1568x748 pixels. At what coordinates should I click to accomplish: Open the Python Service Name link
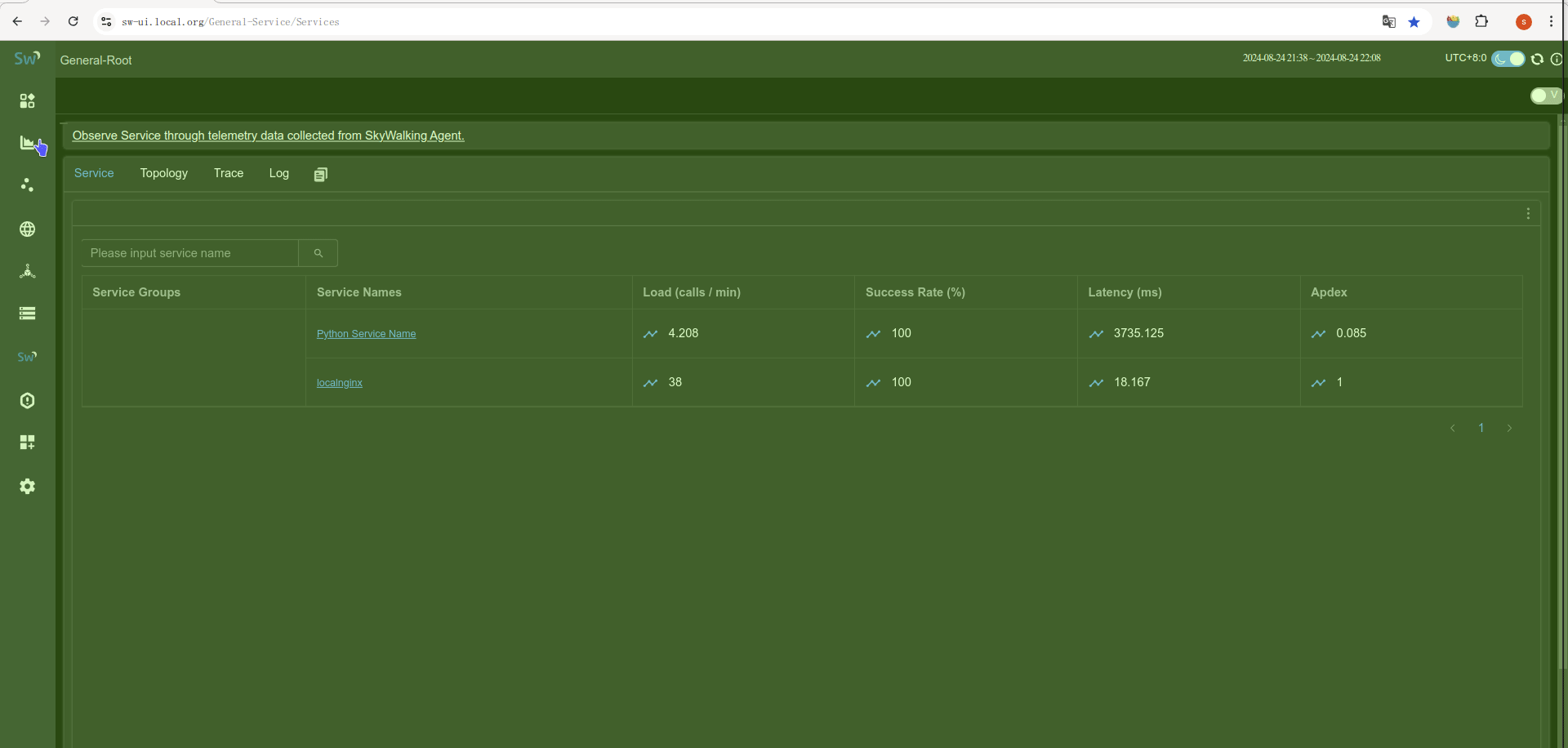pos(366,334)
